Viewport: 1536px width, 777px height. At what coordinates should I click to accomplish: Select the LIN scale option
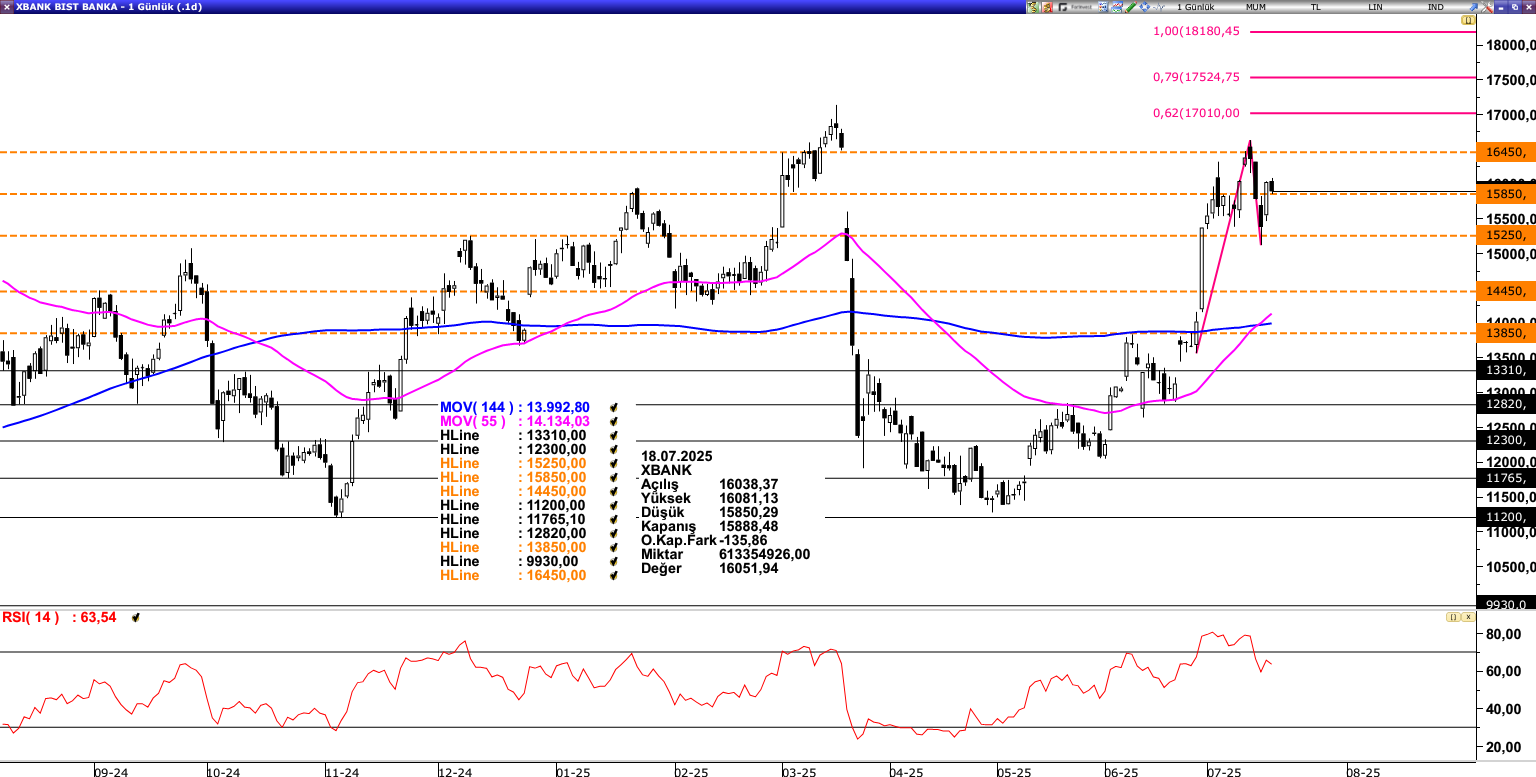tap(1375, 7)
